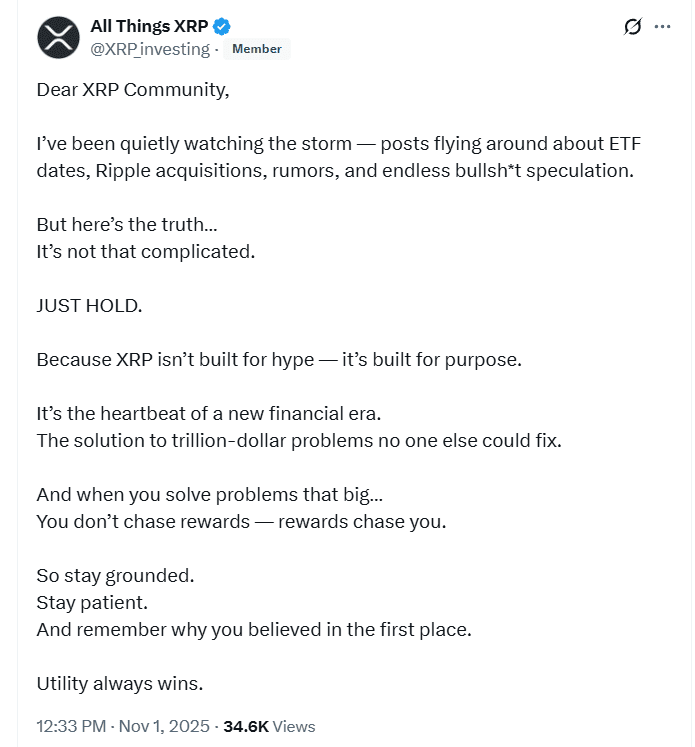
Task: Click the "Dear XRP Community," greeting line
Action: [133, 90]
